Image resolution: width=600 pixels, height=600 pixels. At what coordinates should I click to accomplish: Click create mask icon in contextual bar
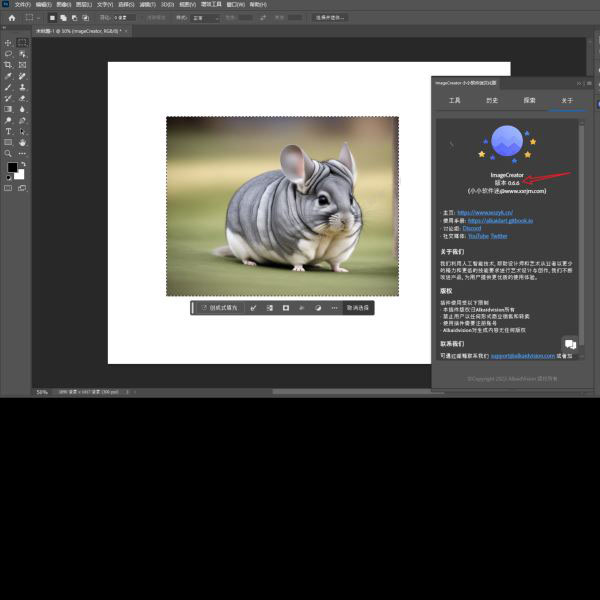[286, 308]
